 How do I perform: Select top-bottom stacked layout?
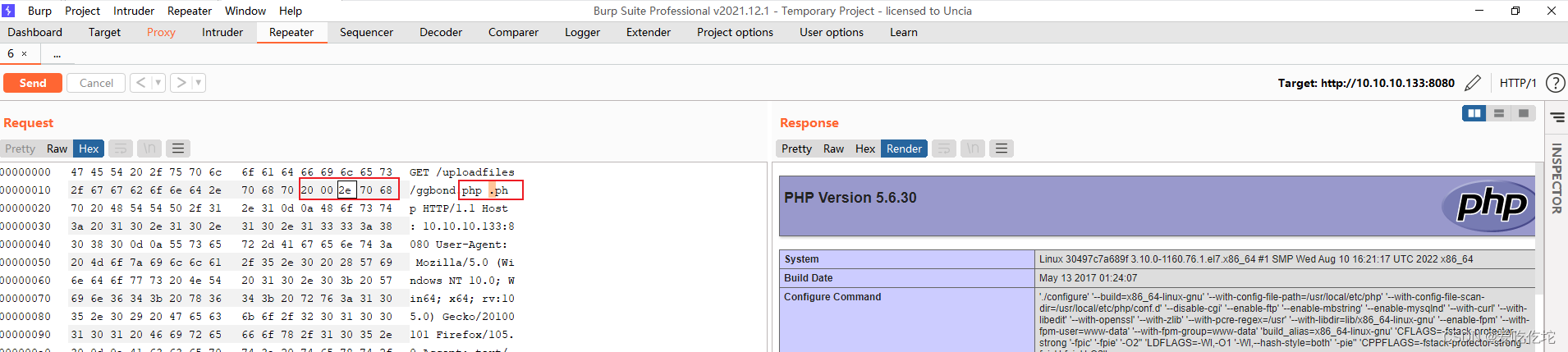tap(1499, 113)
